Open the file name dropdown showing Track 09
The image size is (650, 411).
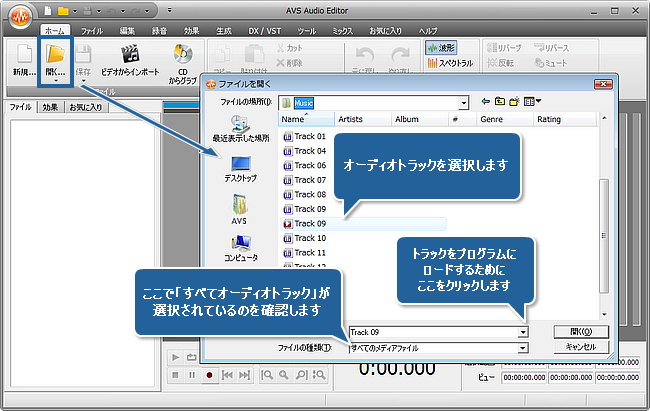coord(523,331)
